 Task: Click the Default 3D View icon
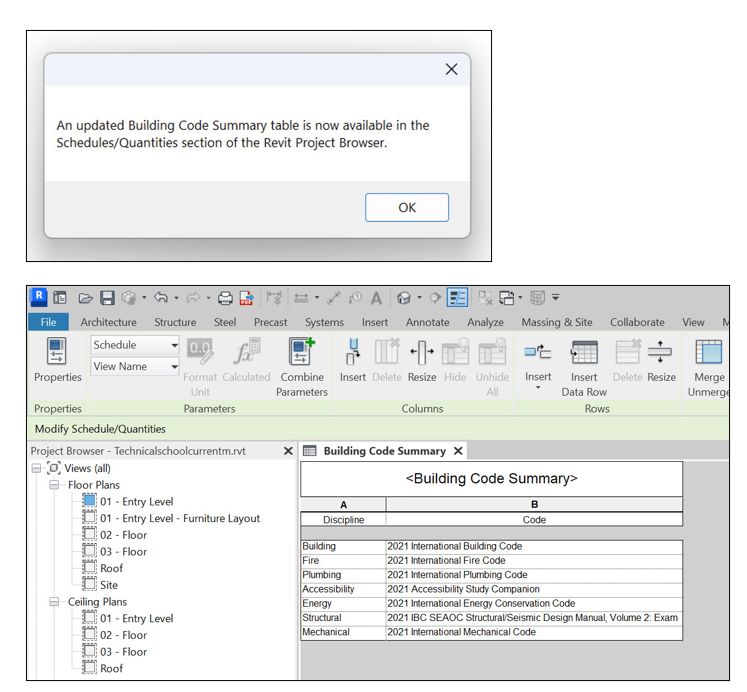point(404,298)
